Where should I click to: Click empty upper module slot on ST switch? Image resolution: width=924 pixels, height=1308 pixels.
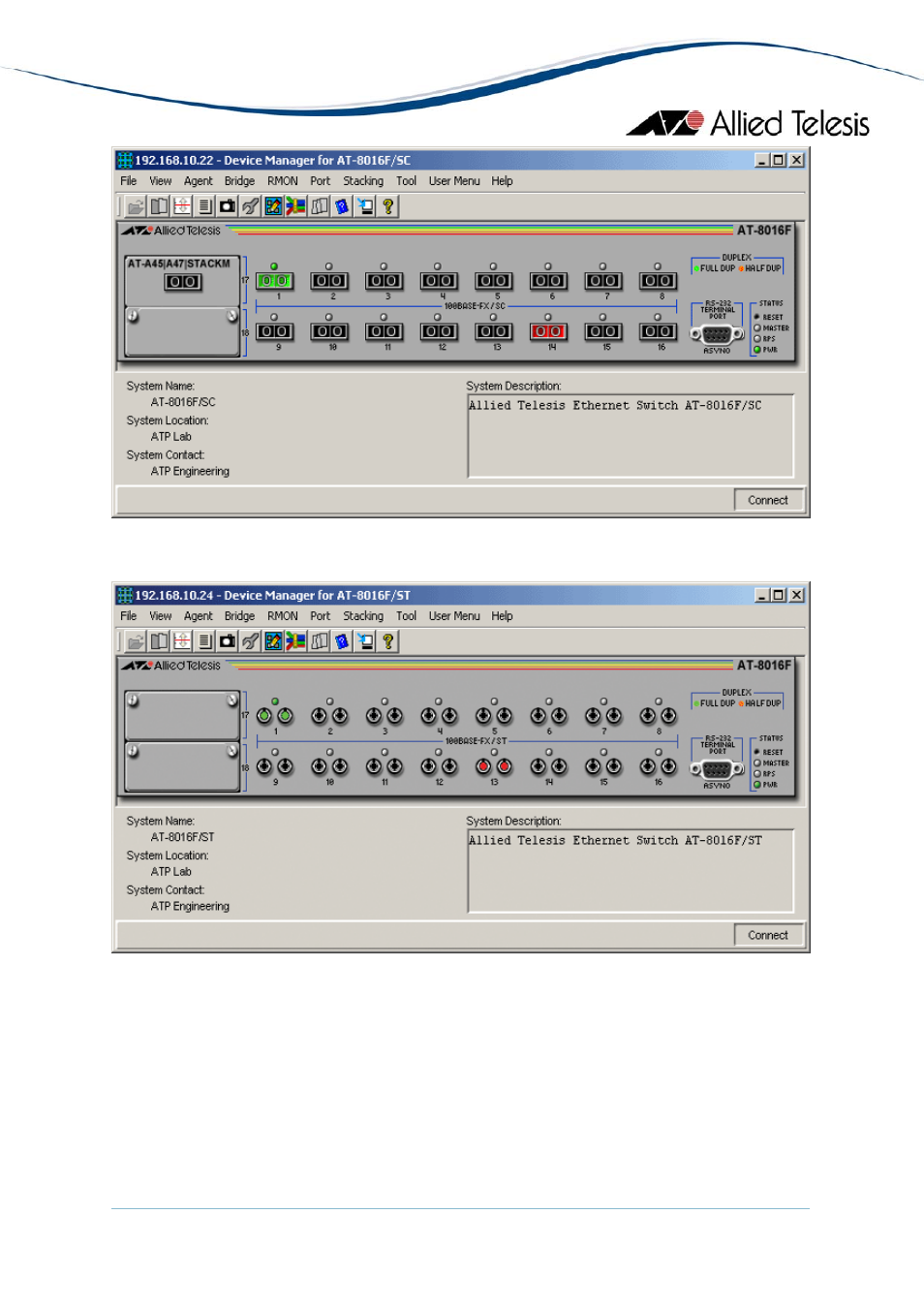tap(182, 716)
